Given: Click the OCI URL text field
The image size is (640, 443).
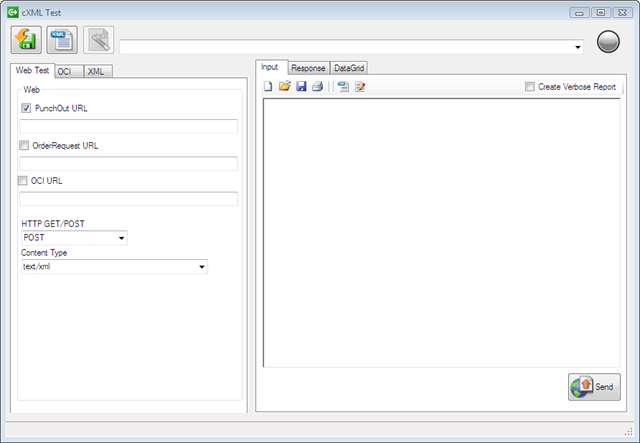Looking at the screenshot, I should point(129,199).
